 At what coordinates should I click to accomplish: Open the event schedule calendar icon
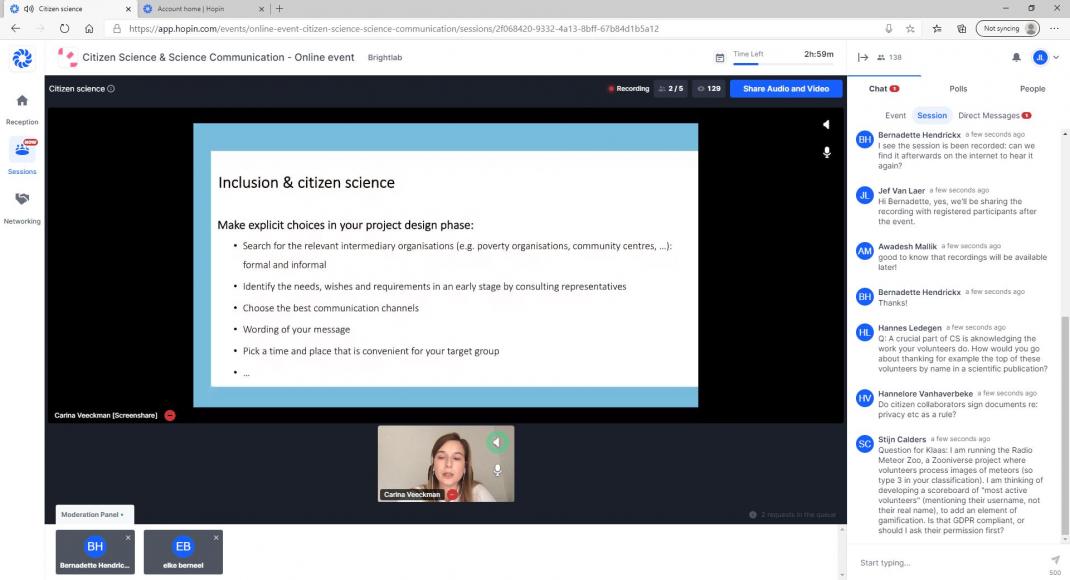[719, 58]
